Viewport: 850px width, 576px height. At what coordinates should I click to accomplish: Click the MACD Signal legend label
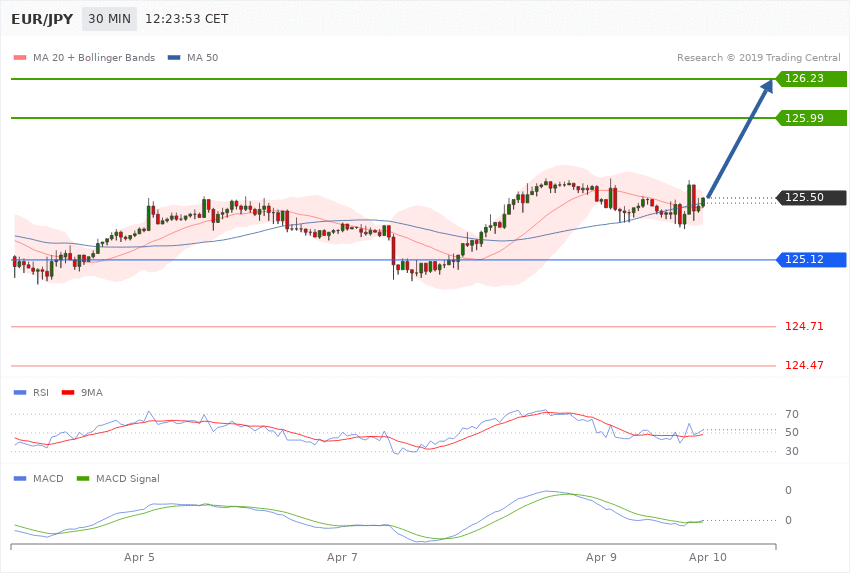click(128, 478)
